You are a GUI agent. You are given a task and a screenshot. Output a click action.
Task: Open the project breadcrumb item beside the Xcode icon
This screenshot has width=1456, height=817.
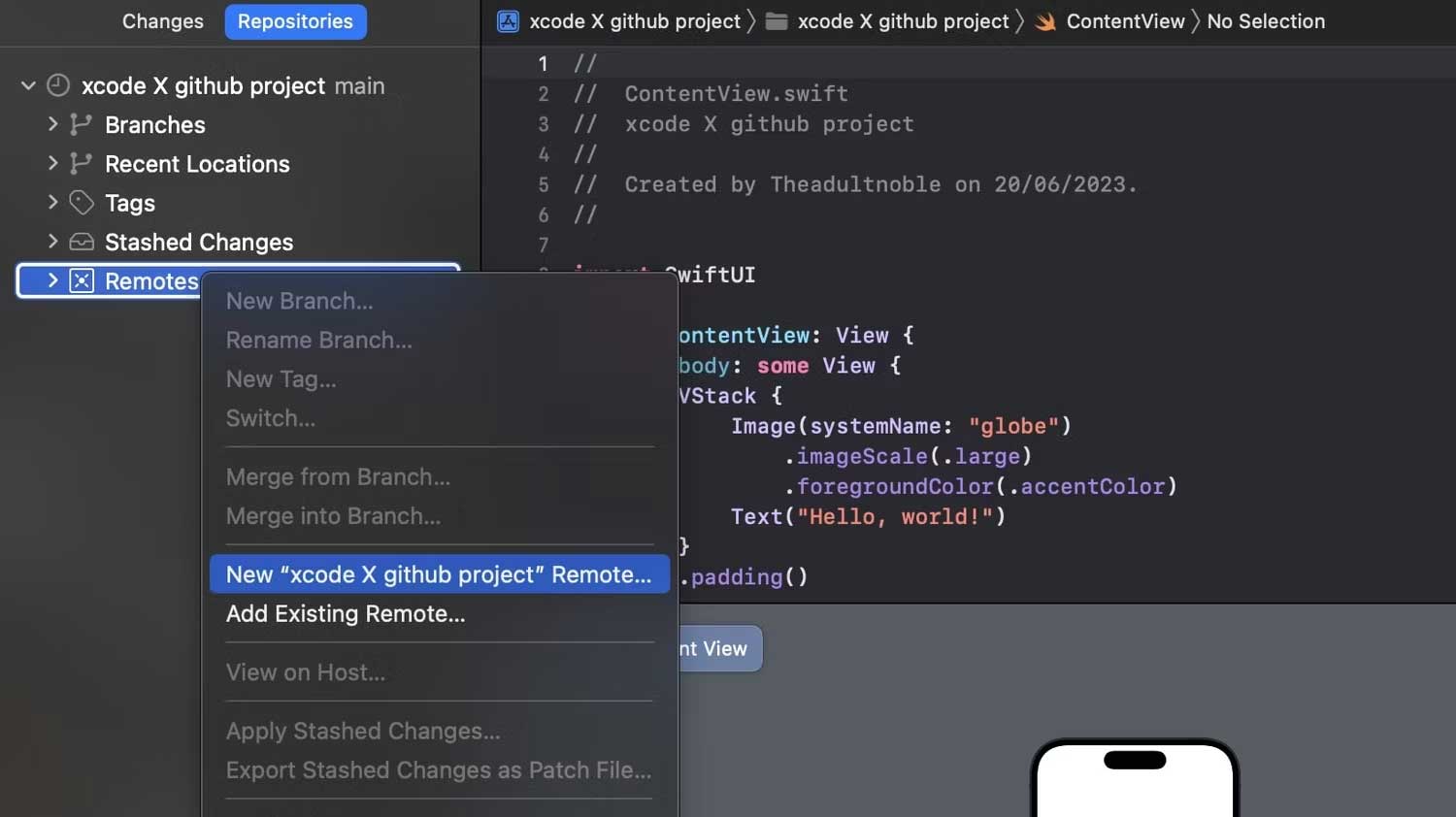click(x=635, y=21)
